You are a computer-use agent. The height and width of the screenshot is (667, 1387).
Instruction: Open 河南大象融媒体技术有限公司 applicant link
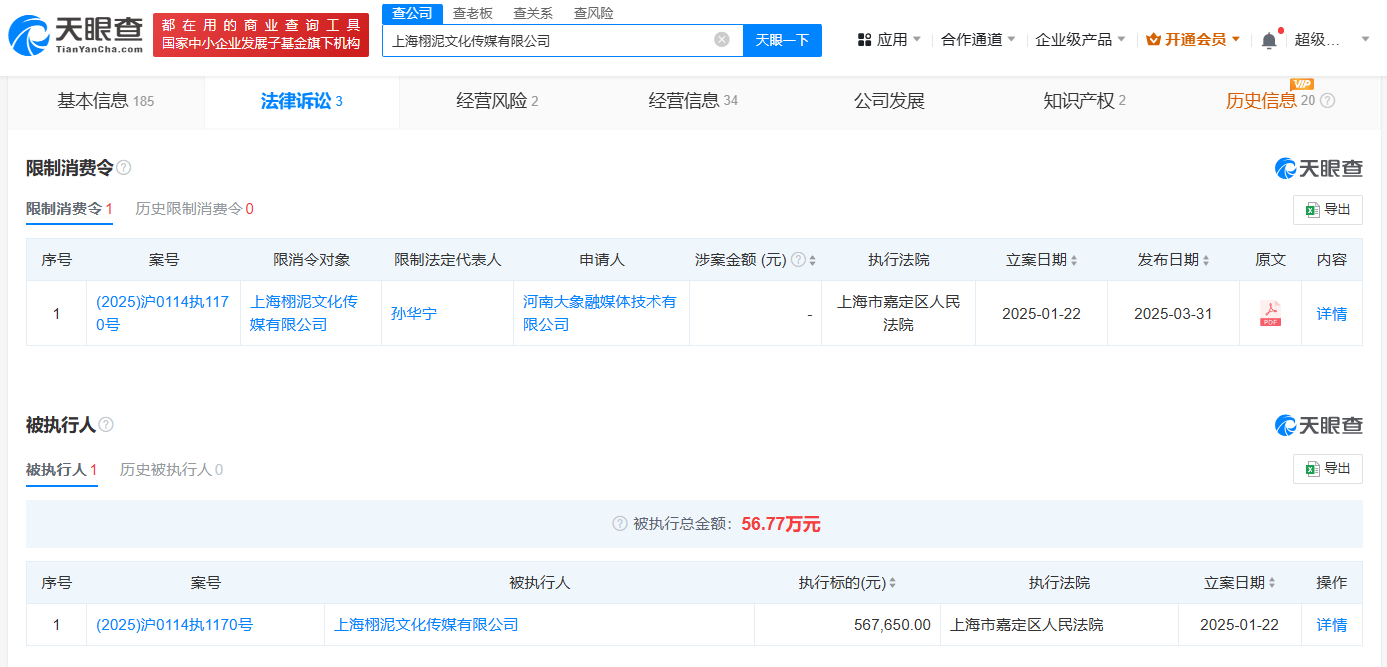click(600, 313)
